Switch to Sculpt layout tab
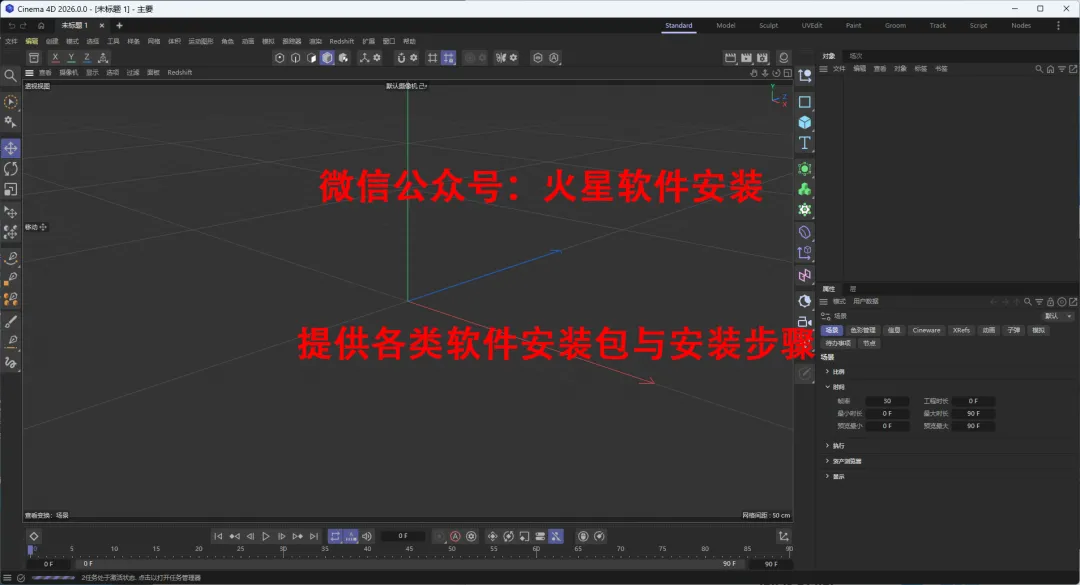This screenshot has height=585, width=1080. [x=769, y=25]
